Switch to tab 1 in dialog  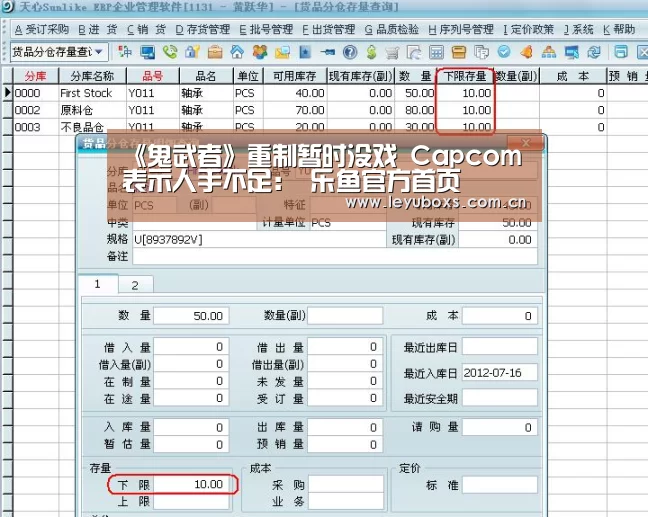[x=98, y=284]
